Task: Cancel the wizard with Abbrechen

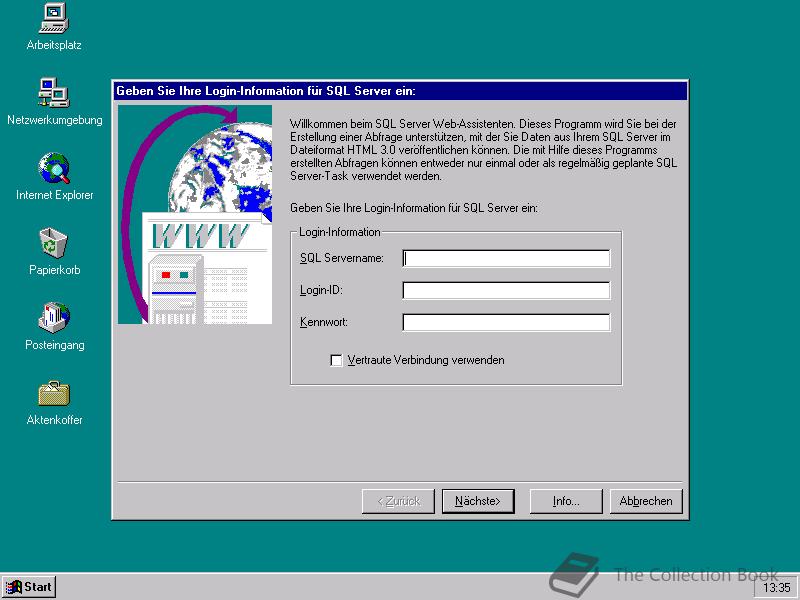Action: [x=646, y=502]
